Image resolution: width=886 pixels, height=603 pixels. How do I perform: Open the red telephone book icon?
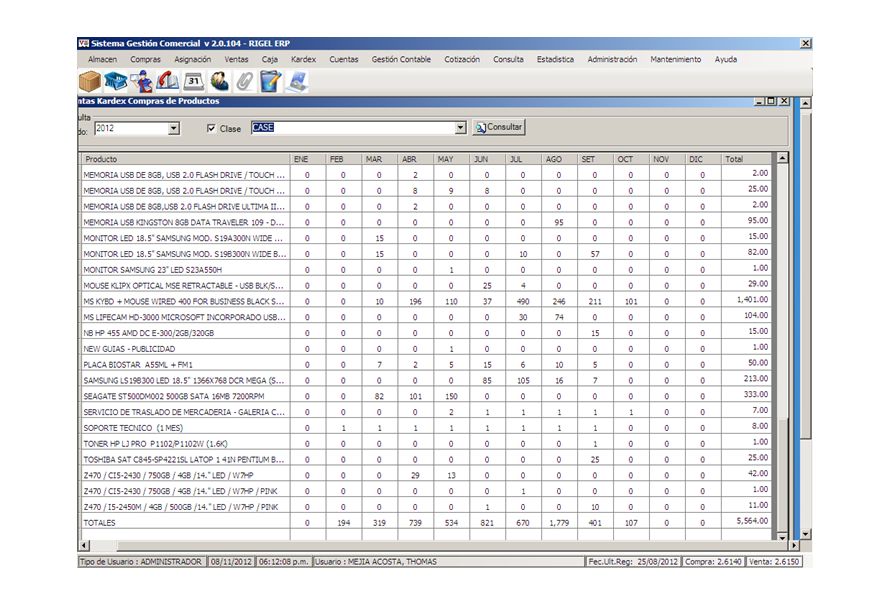(168, 82)
